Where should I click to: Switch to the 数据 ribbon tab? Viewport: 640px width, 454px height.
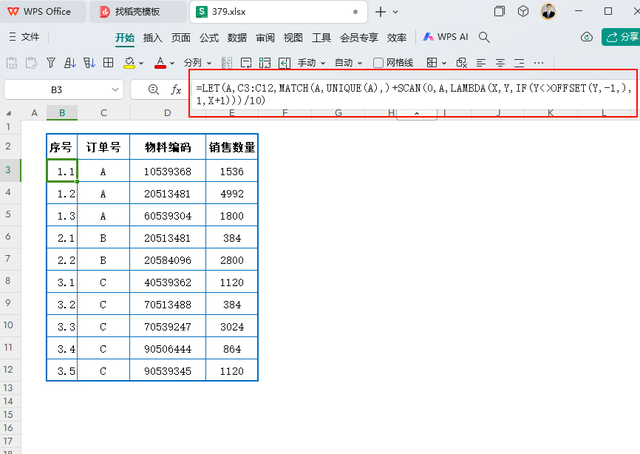click(x=237, y=38)
